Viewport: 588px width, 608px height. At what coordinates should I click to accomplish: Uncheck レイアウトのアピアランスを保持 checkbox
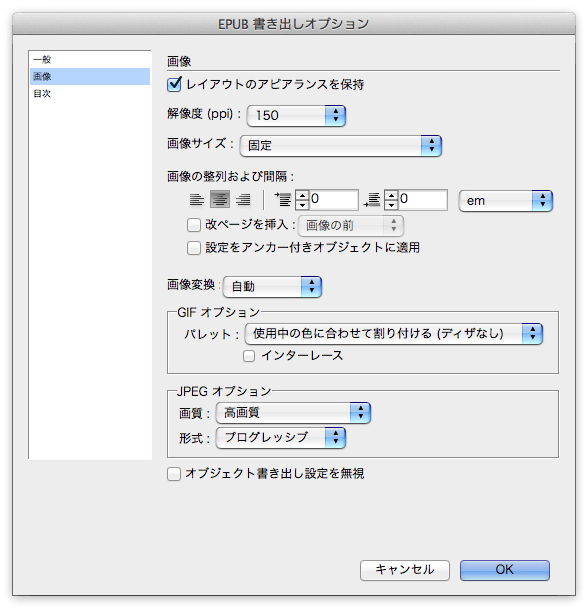pos(174,84)
